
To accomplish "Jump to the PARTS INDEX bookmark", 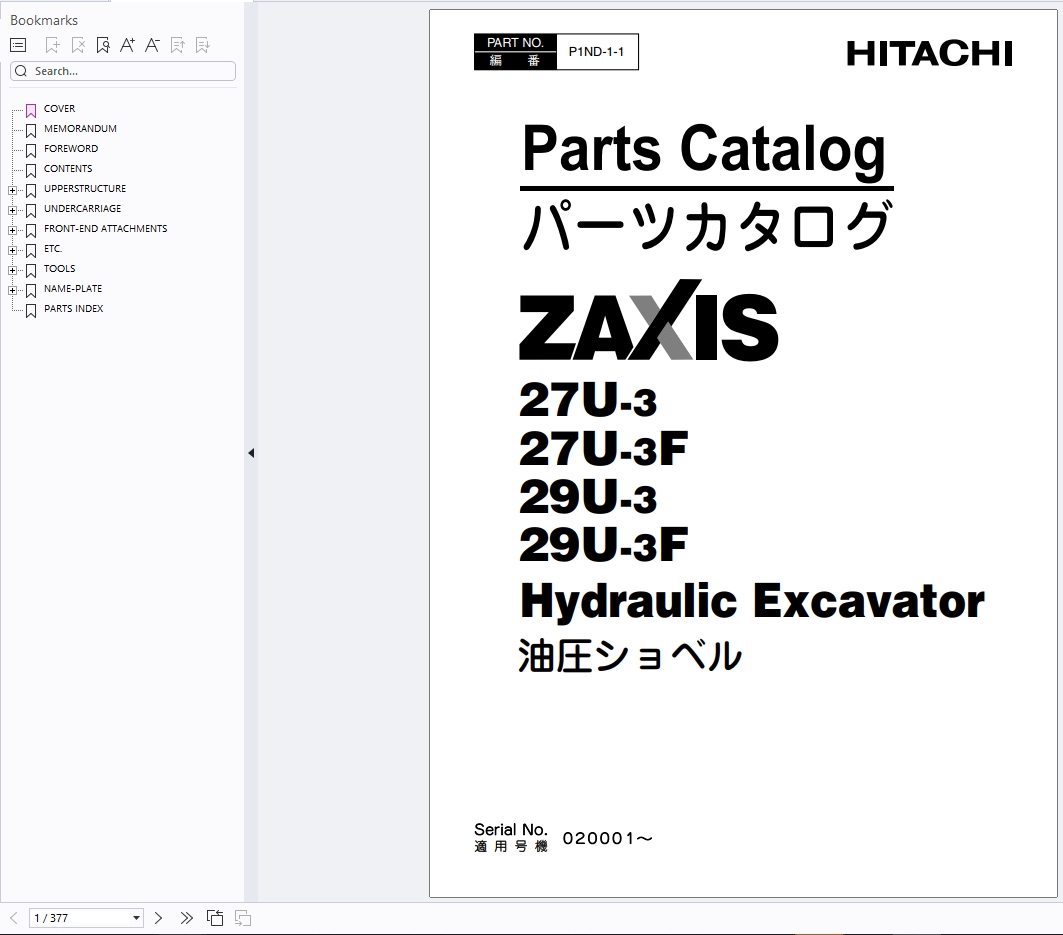I will 74,309.
